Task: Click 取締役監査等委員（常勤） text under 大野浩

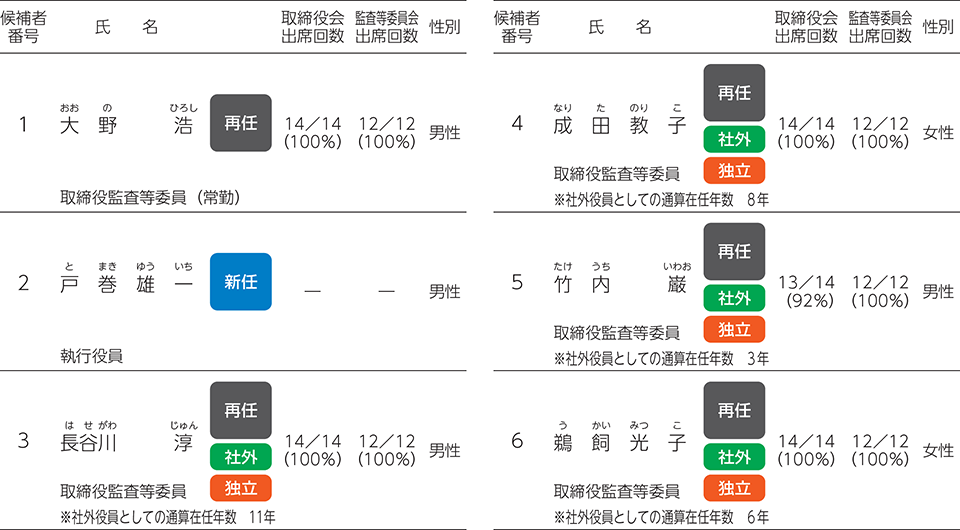Action: click(x=151, y=197)
